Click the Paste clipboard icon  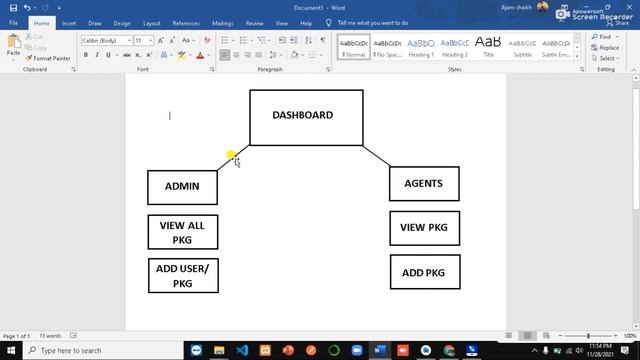click(13, 41)
